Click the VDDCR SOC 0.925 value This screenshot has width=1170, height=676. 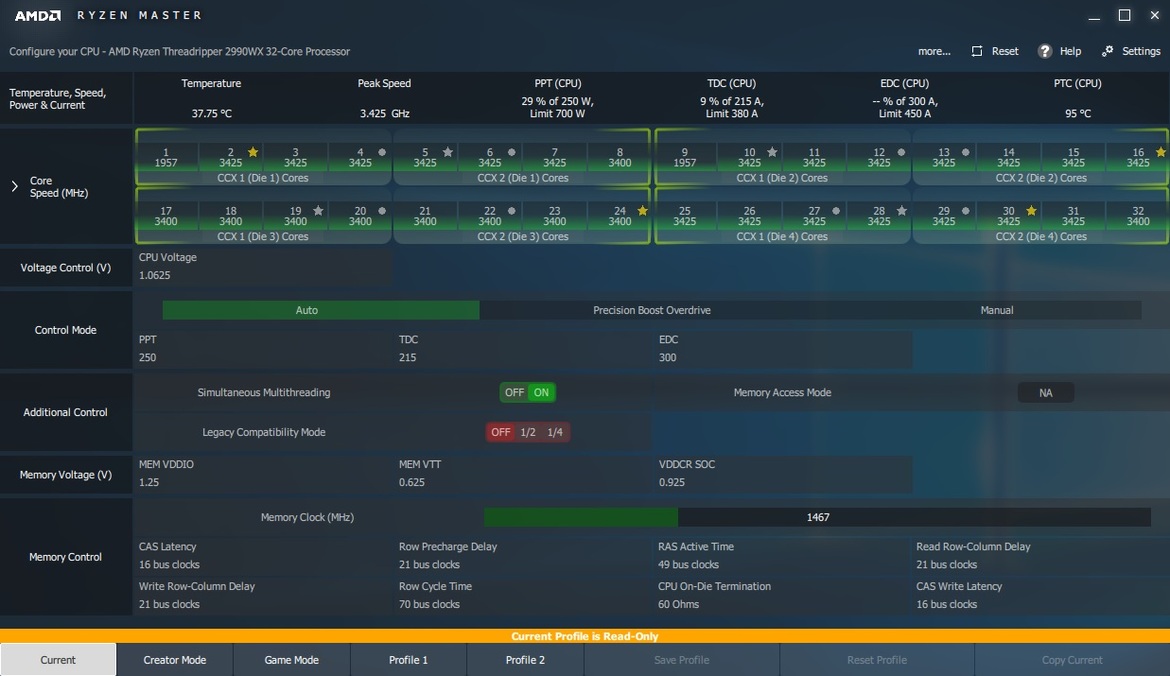tap(672, 482)
